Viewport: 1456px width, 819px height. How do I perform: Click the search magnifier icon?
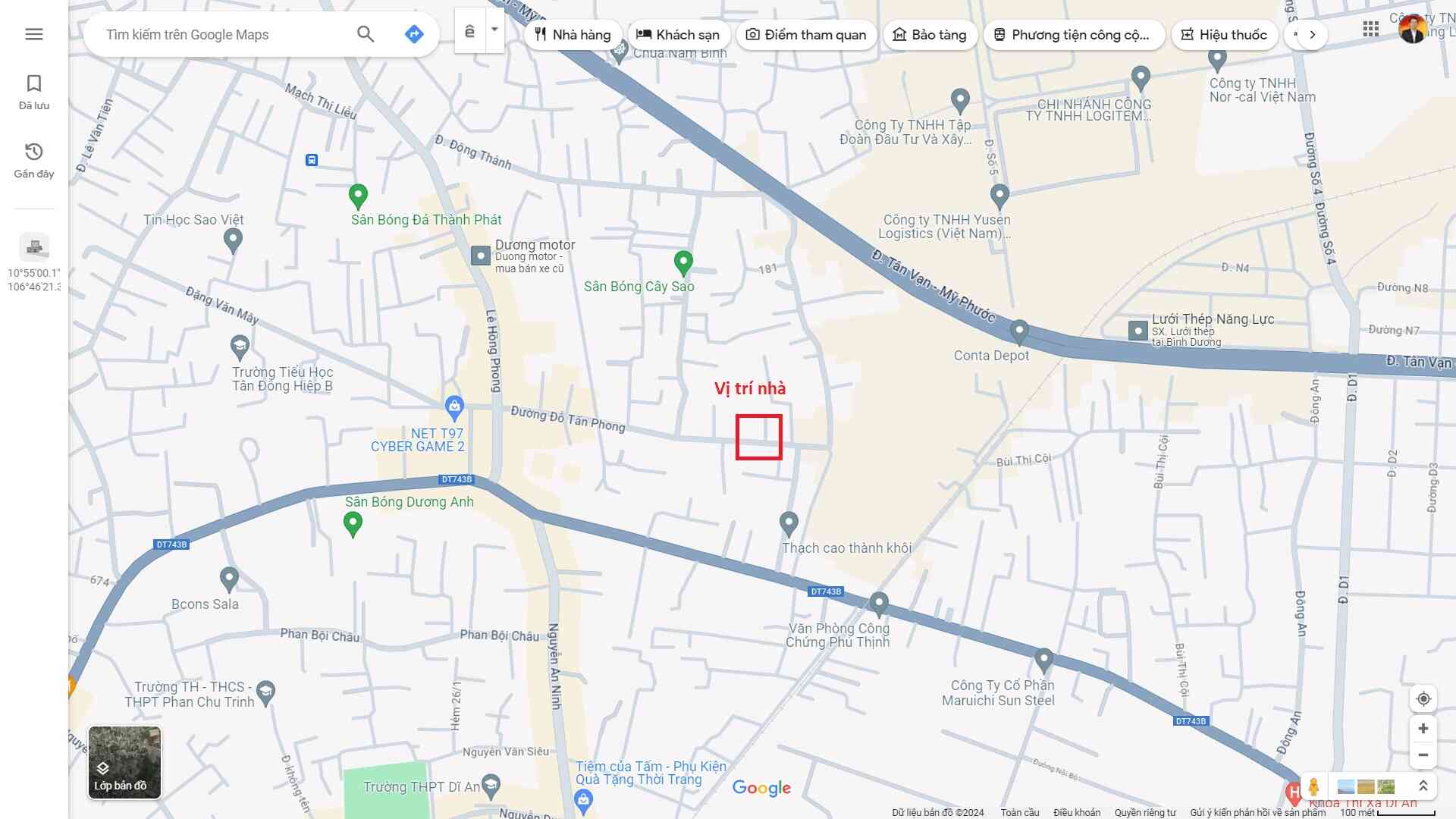366,34
